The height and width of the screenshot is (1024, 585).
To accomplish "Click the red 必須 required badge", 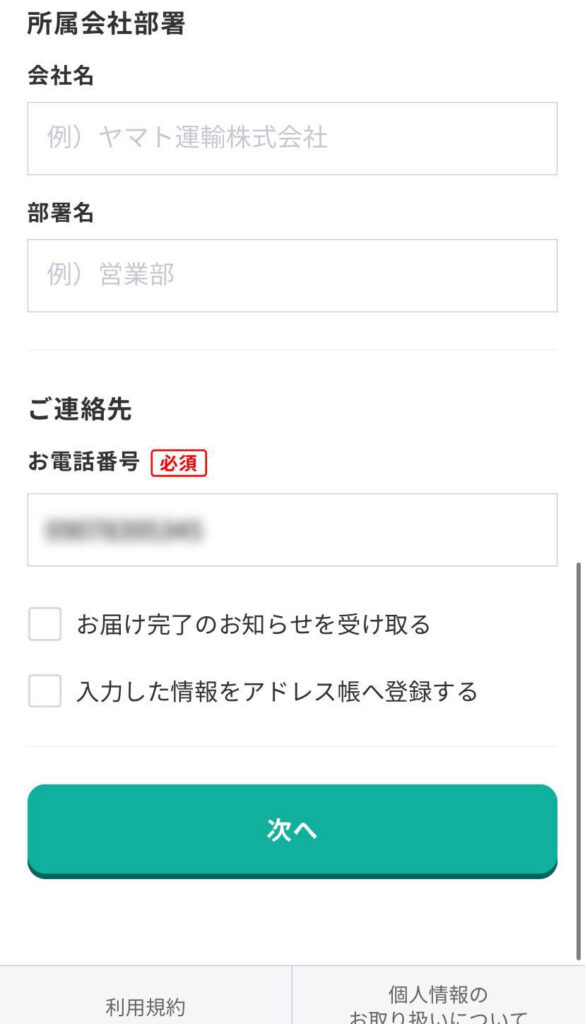I will coord(179,463).
